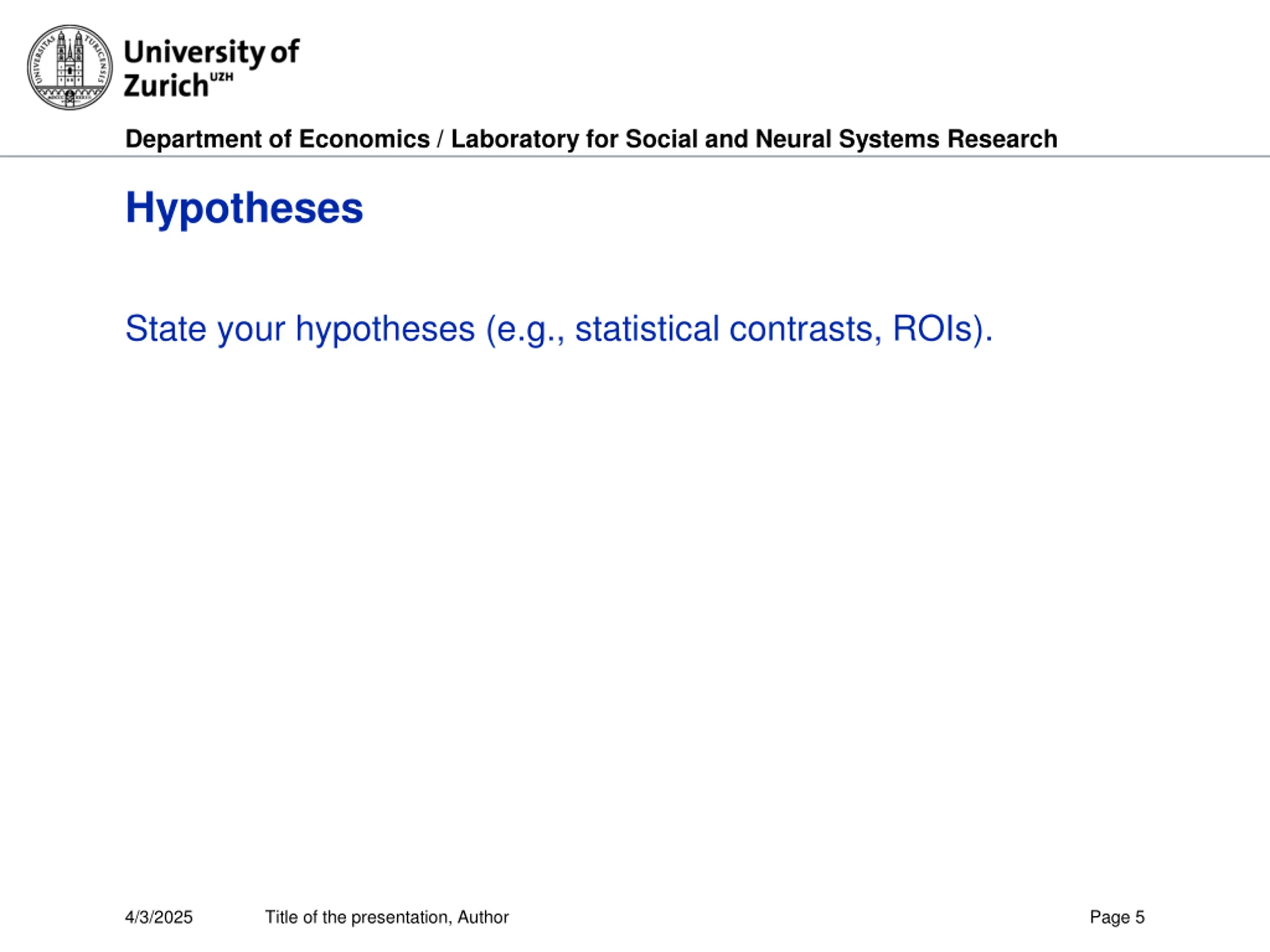Click the footer date 4/3/2025
Image resolution: width=1270 pixels, height=952 pixels.
click(159, 917)
